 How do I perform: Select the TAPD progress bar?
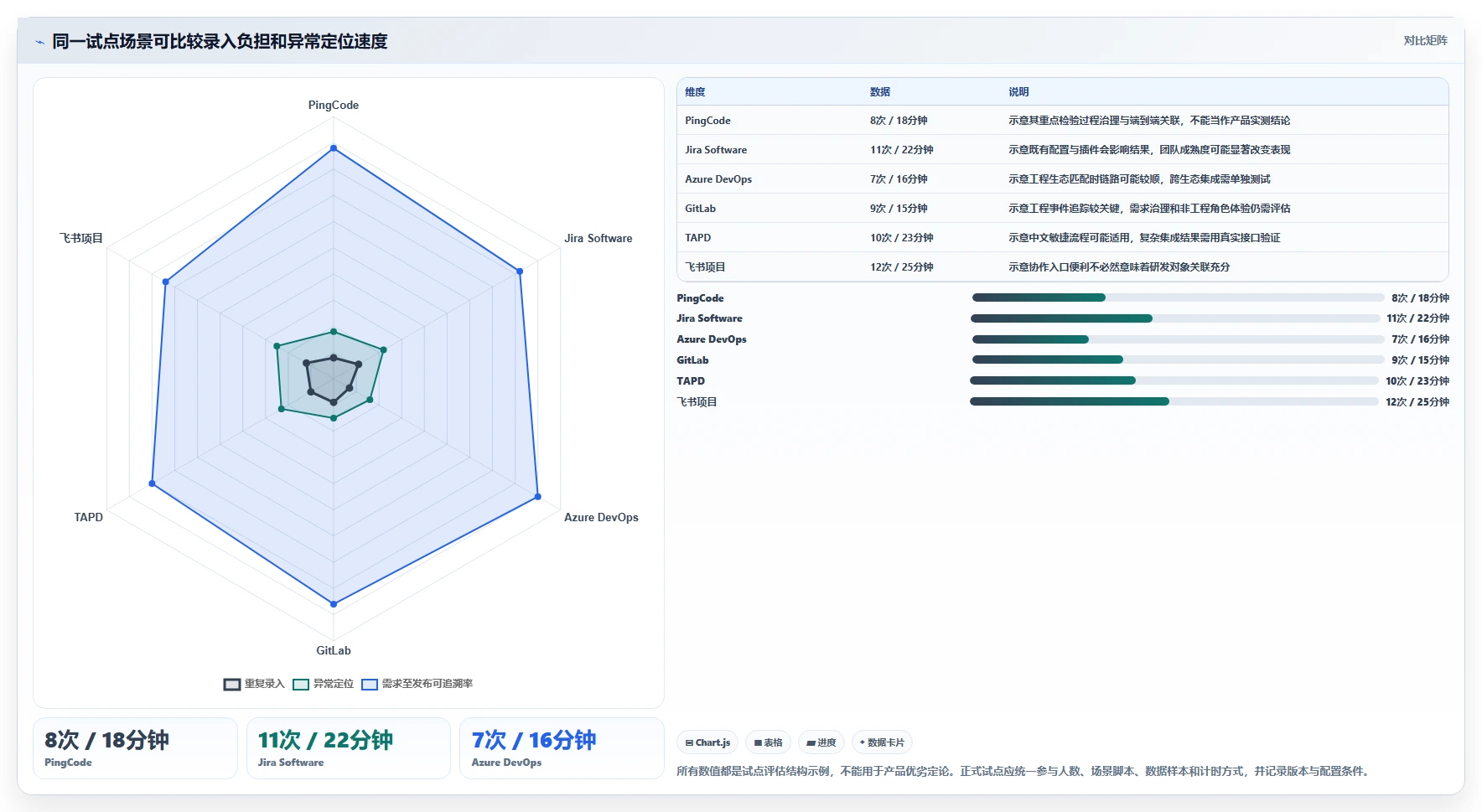(1174, 380)
